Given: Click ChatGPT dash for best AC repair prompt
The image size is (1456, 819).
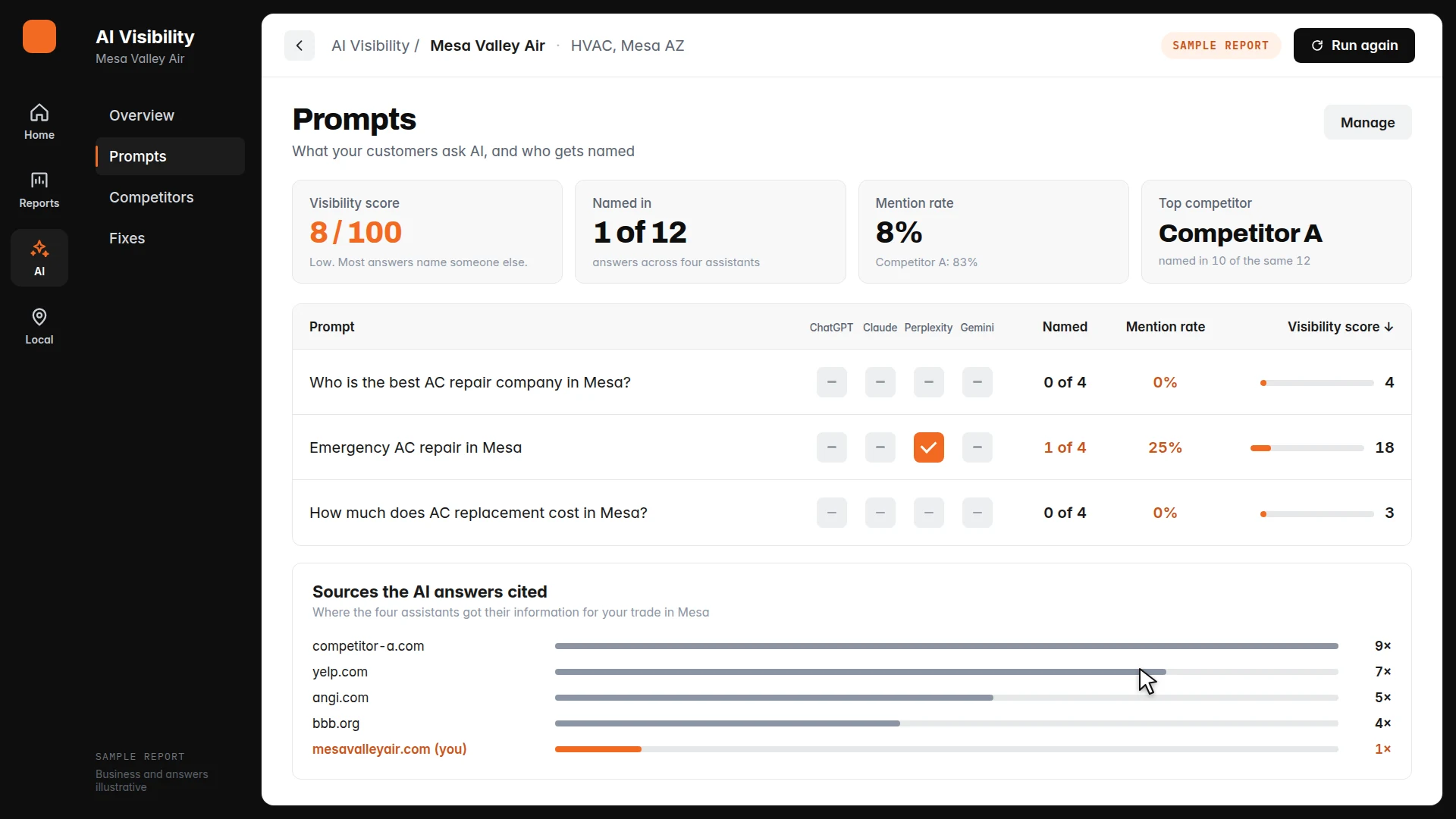Looking at the screenshot, I should tap(832, 382).
